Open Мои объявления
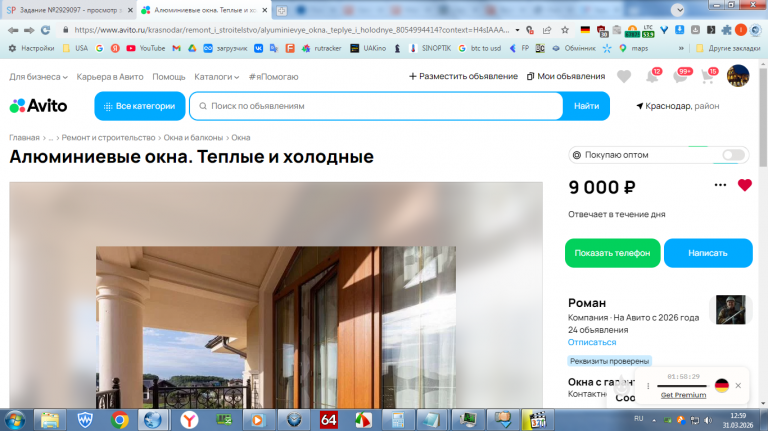Screen dimensions: 768x431 pos(566,76)
